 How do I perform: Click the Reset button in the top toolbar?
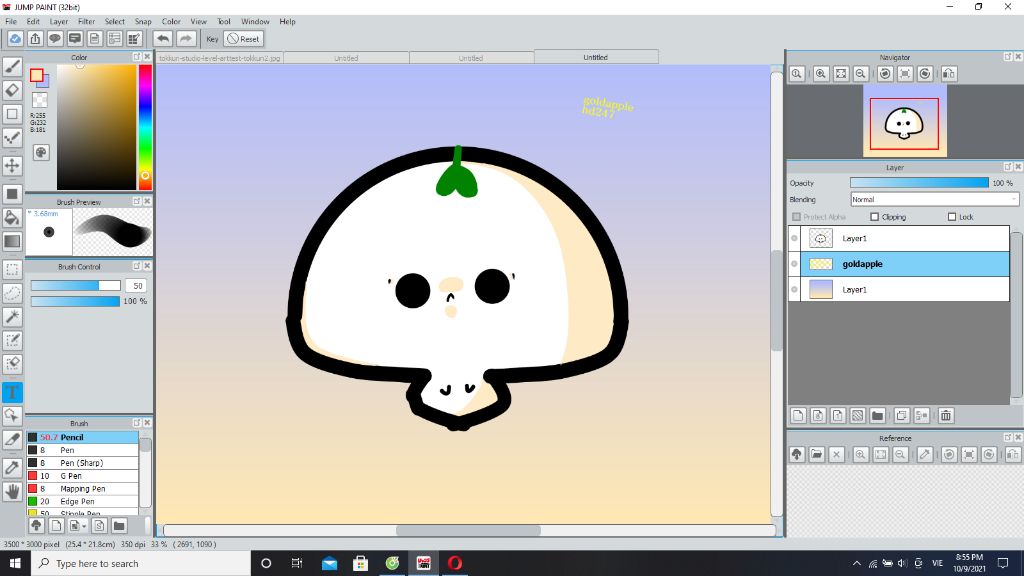point(244,39)
